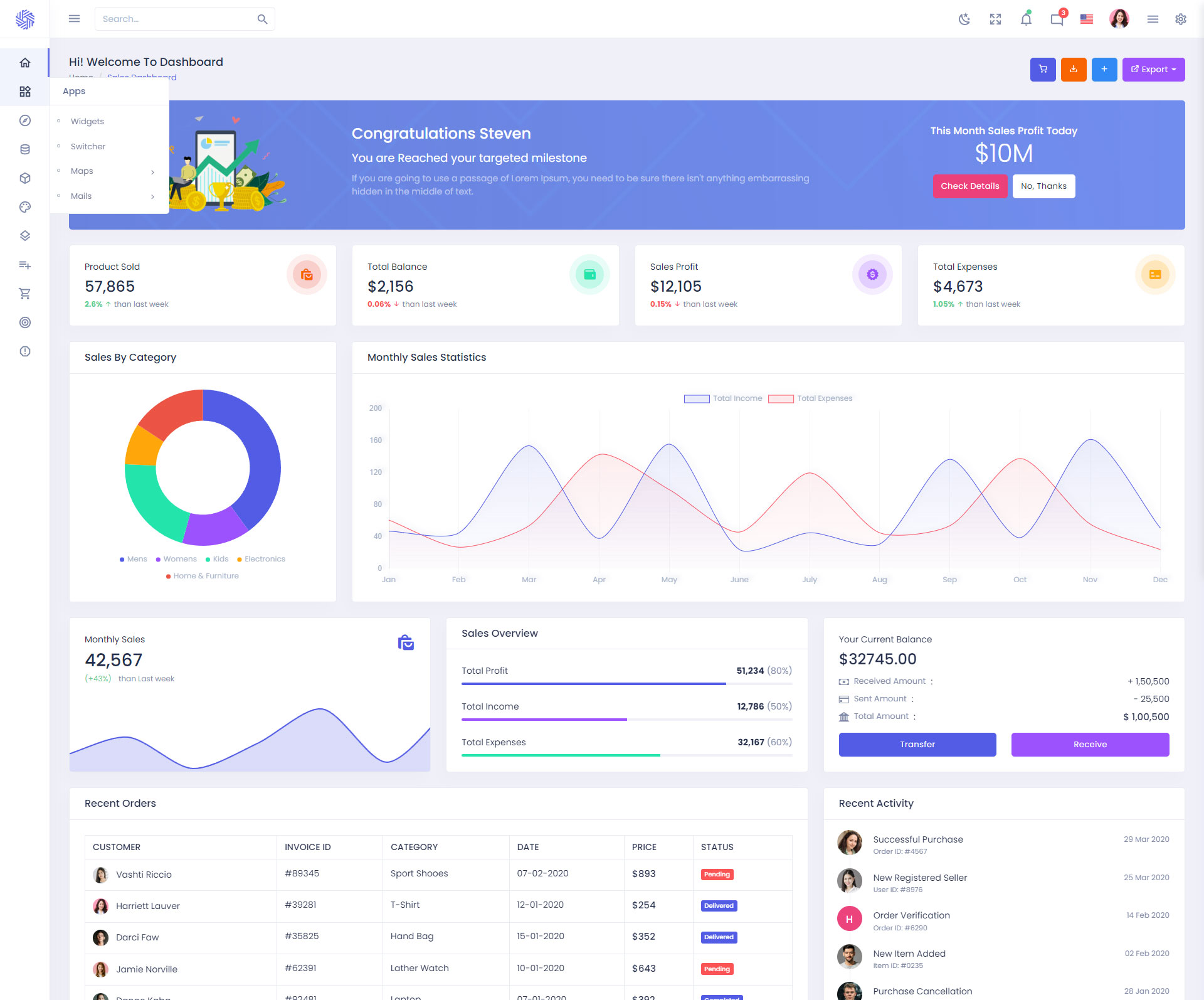Open the palette icon in sidebar
1204x1000 pixels.
point(25,207)
